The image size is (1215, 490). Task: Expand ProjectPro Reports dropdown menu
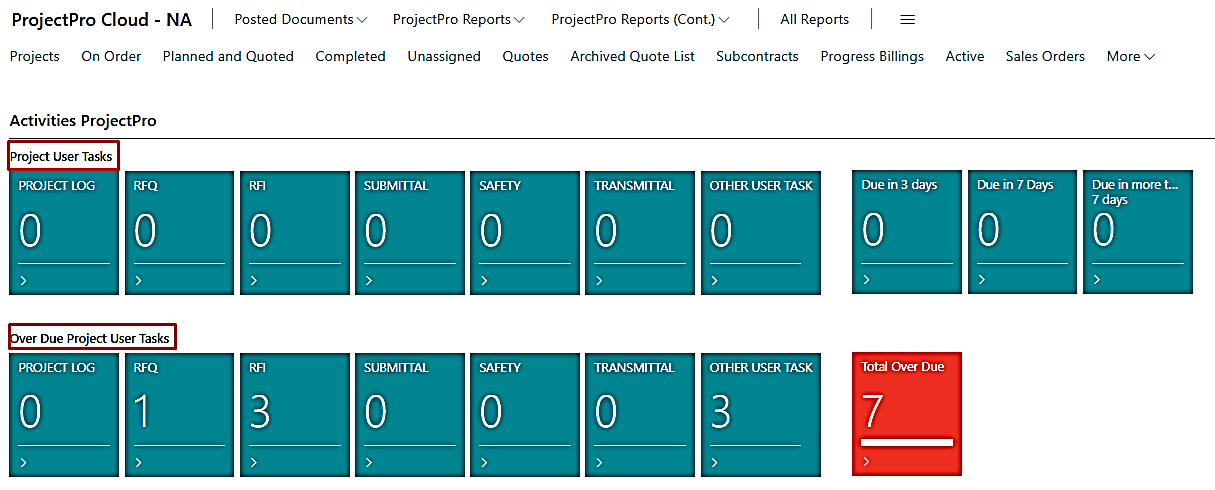459,20
